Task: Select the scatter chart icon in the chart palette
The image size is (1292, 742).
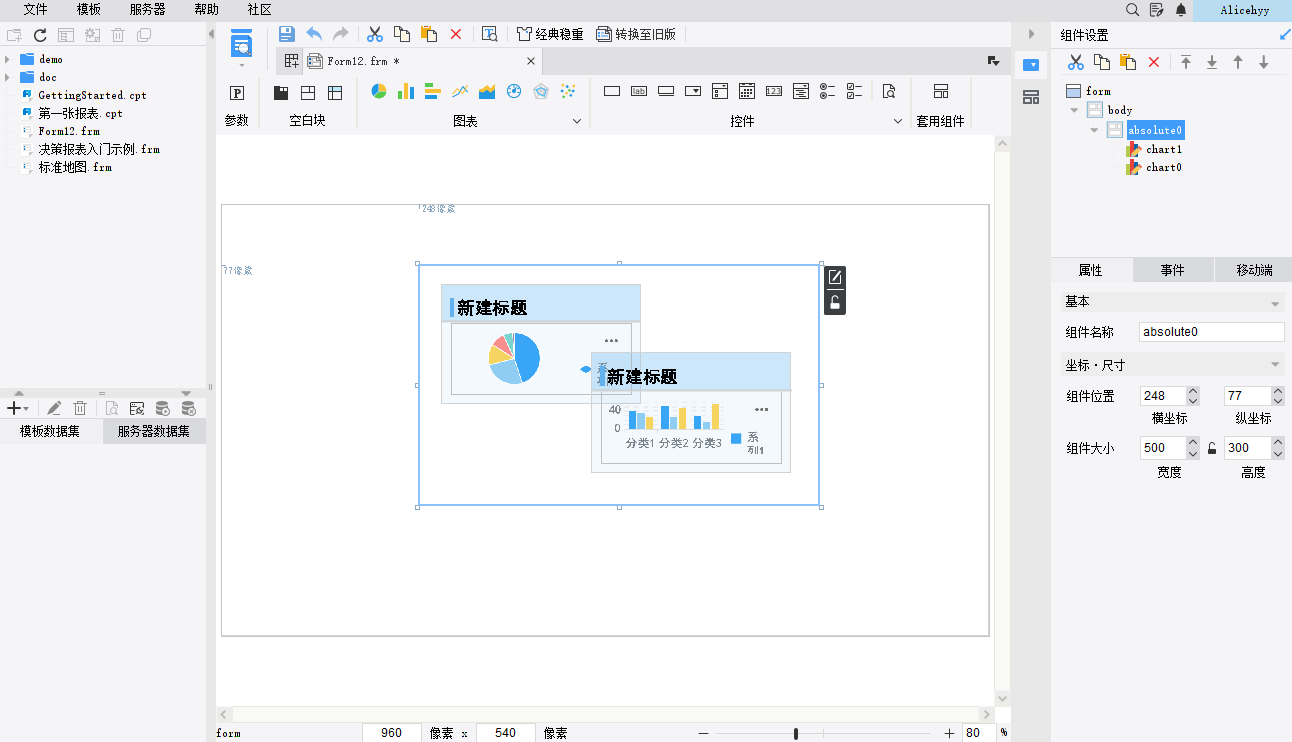Action: [x=568, y=91]
